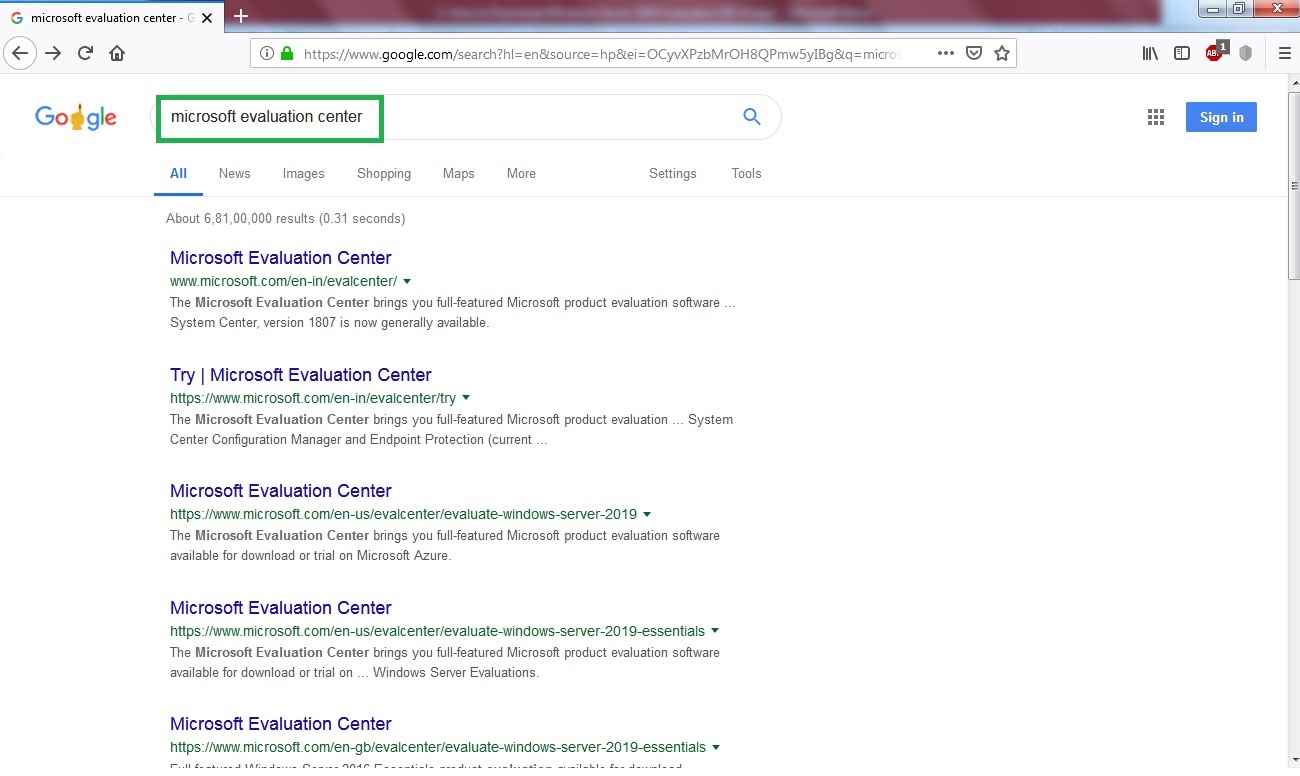
Task: Open result above en-gb windows-server-2019-essentials URL
Action: coord(281,724)
